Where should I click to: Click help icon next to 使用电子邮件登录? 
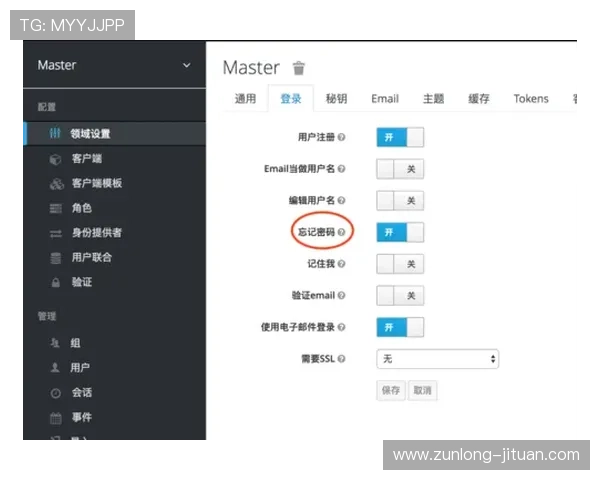click(x=341, y=327)
